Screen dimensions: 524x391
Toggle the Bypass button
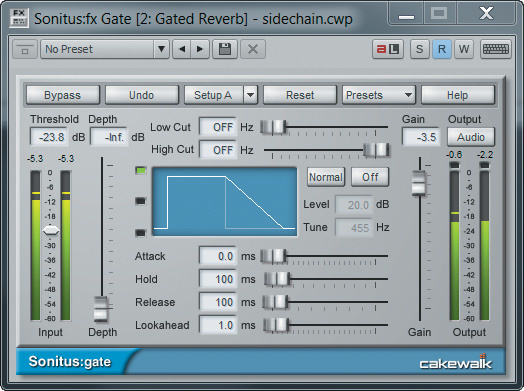point(63,95)
